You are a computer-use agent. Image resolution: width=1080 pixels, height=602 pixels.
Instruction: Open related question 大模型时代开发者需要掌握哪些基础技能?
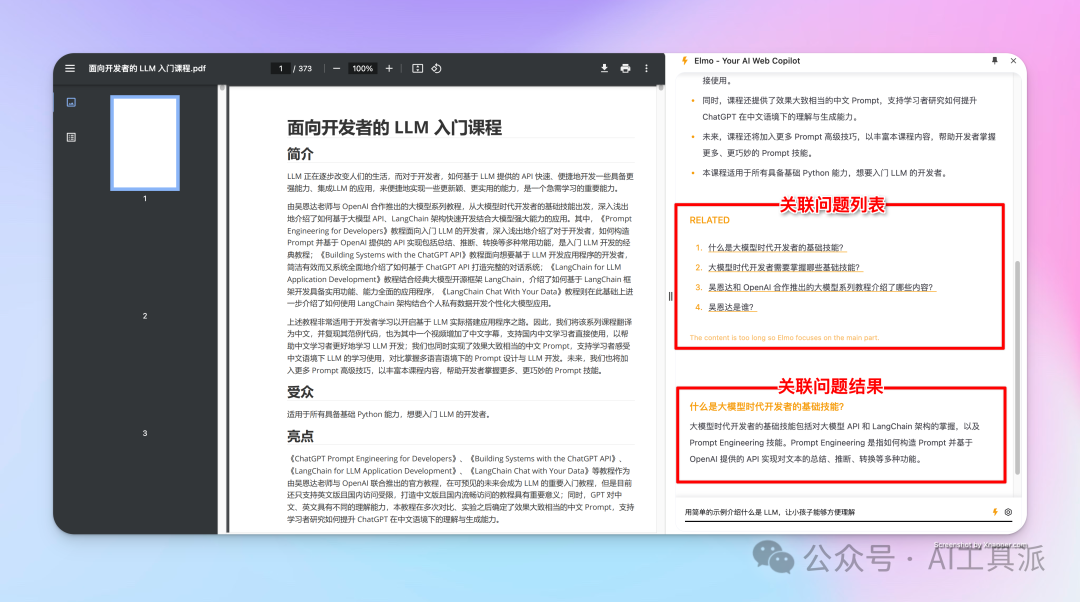click(x=784, y=267)
